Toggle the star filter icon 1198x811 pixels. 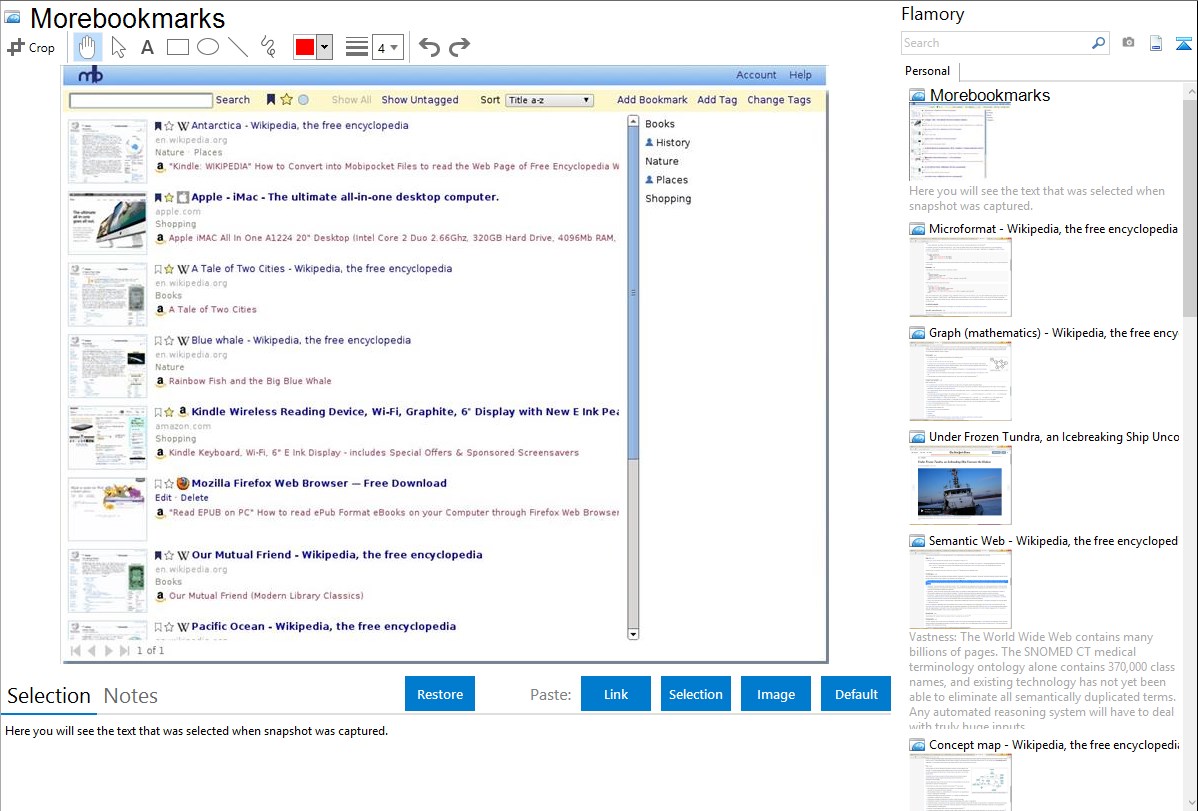(287, 99)
